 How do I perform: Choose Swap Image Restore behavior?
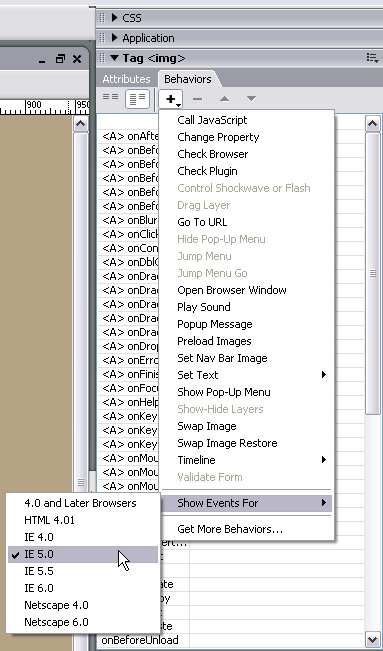[227, 443]
